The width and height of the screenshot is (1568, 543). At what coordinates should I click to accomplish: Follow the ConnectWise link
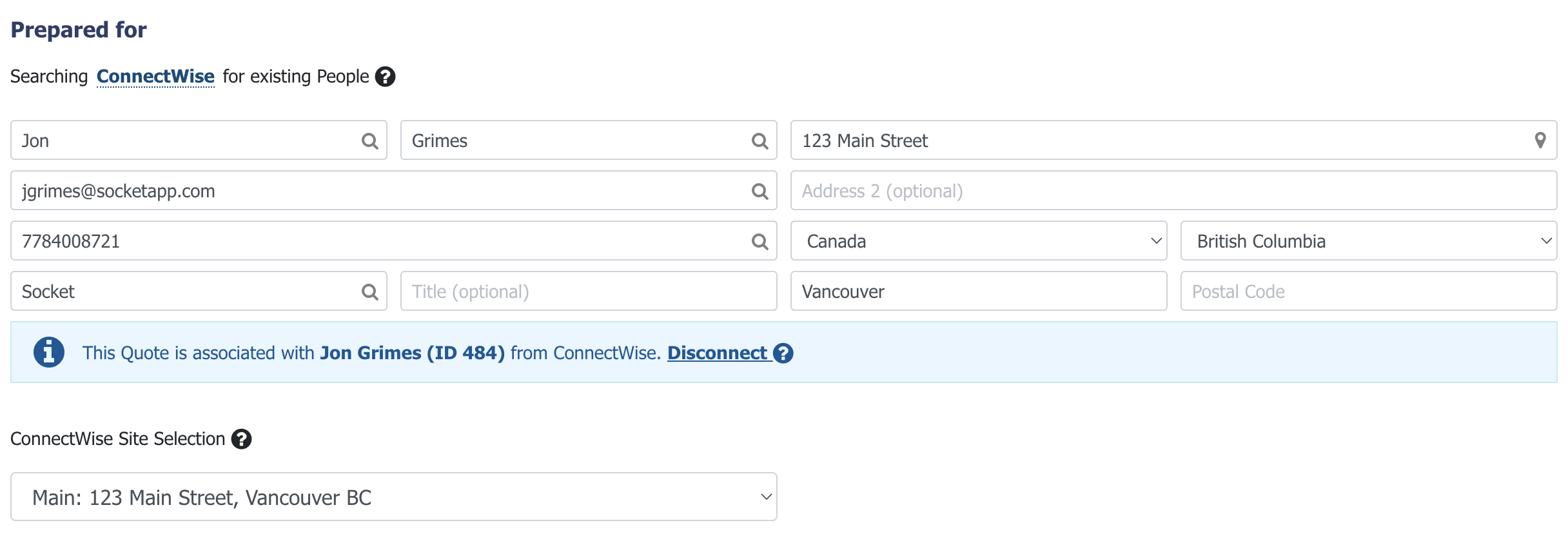pyautogui.click(x=155, y=77)
